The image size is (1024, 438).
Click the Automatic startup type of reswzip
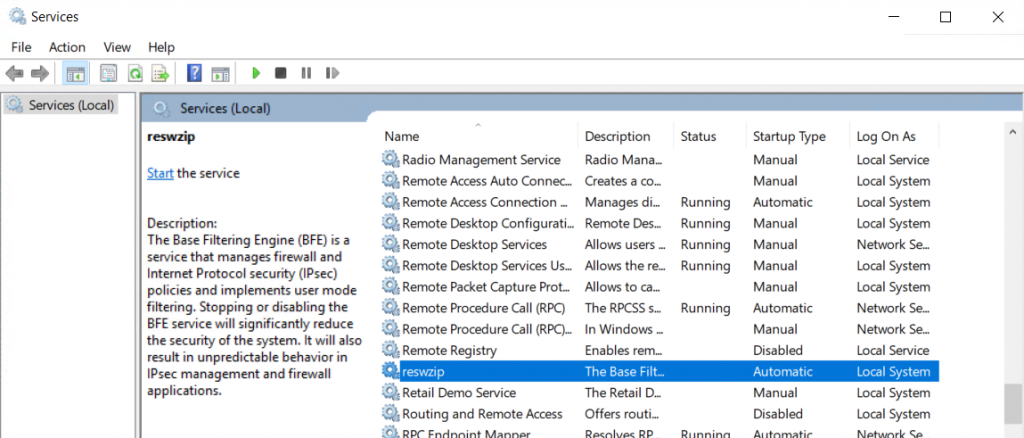[x=782, y=371]
